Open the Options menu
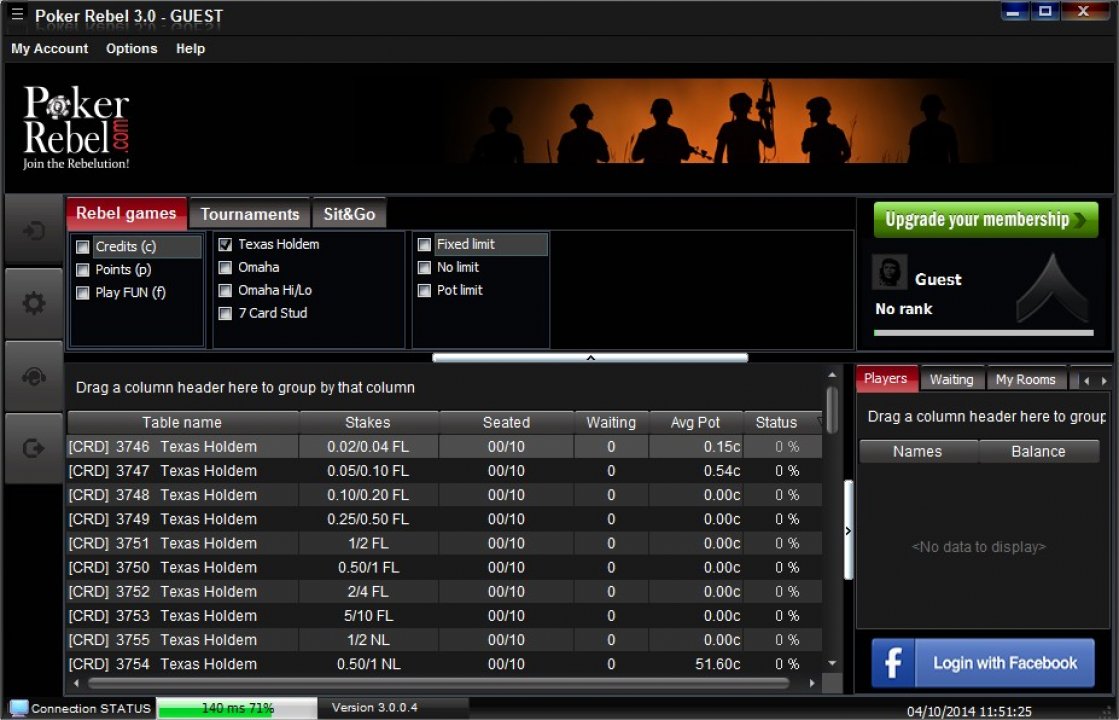The height and width of the screenshot is (720, 1119). tap(131, 49)
